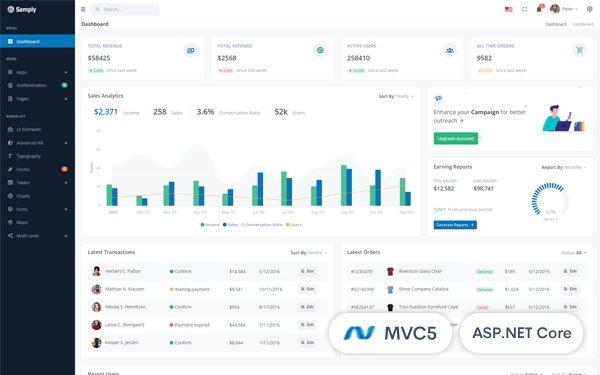Screen dimensions: 600x375
Task: Toggle Income series in chart legend
Action: pos(210,225)
